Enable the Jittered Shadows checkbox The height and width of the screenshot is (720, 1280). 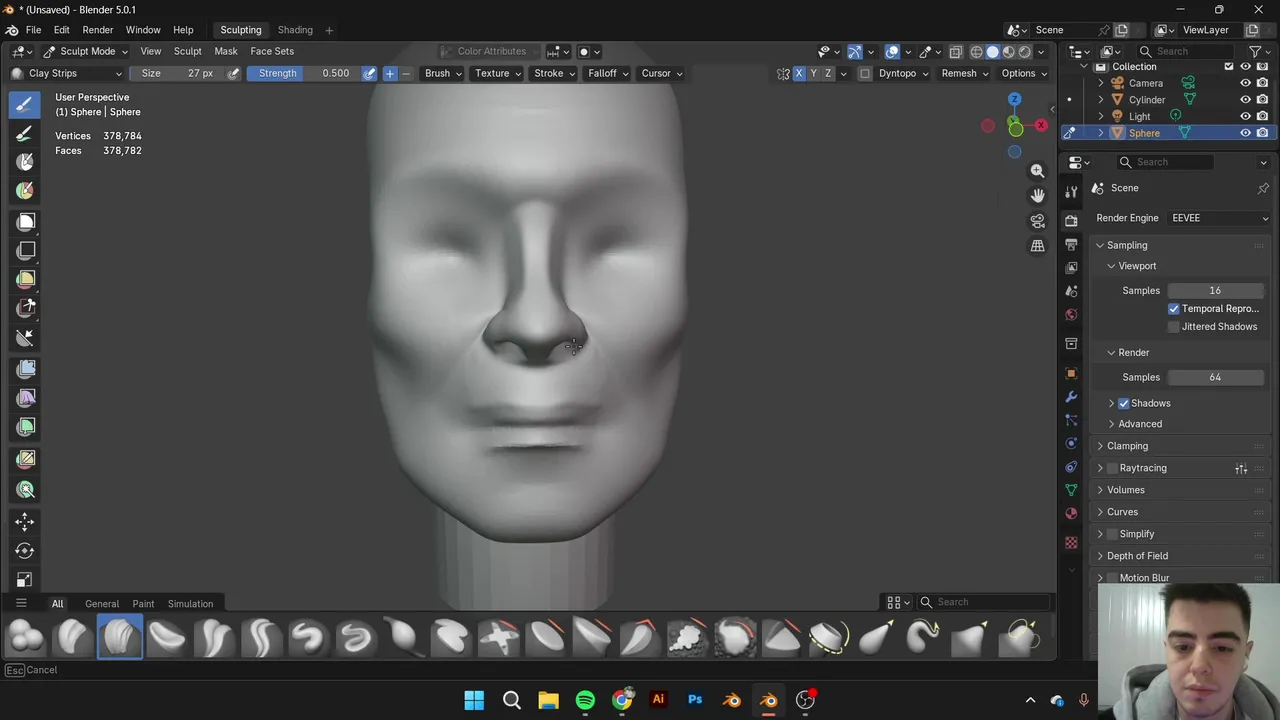click(1174, 327)
